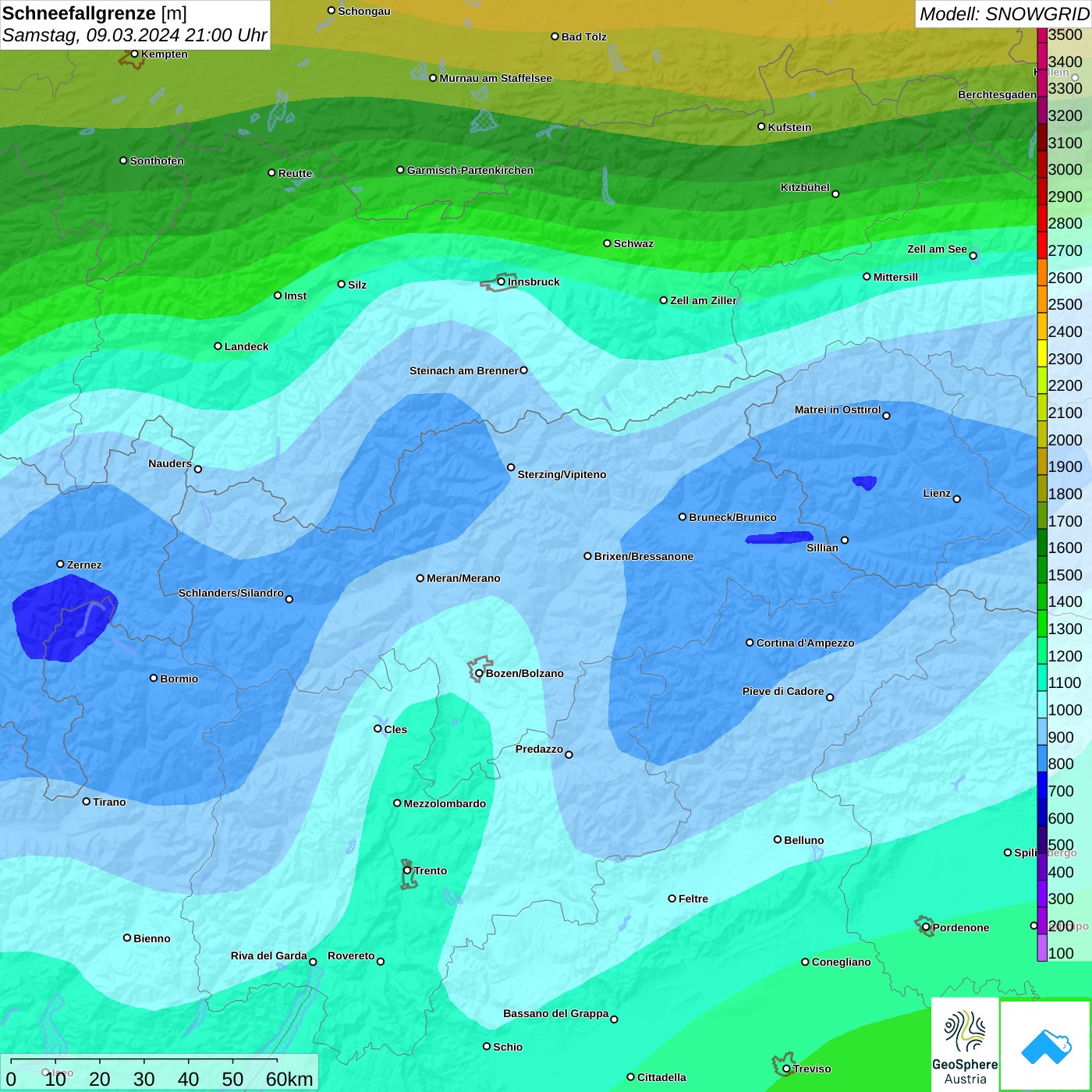The height and width of the screenshot is (1092, 1092).
Task: Click the Matrei in Osttirol label
Action: point(838,409)
